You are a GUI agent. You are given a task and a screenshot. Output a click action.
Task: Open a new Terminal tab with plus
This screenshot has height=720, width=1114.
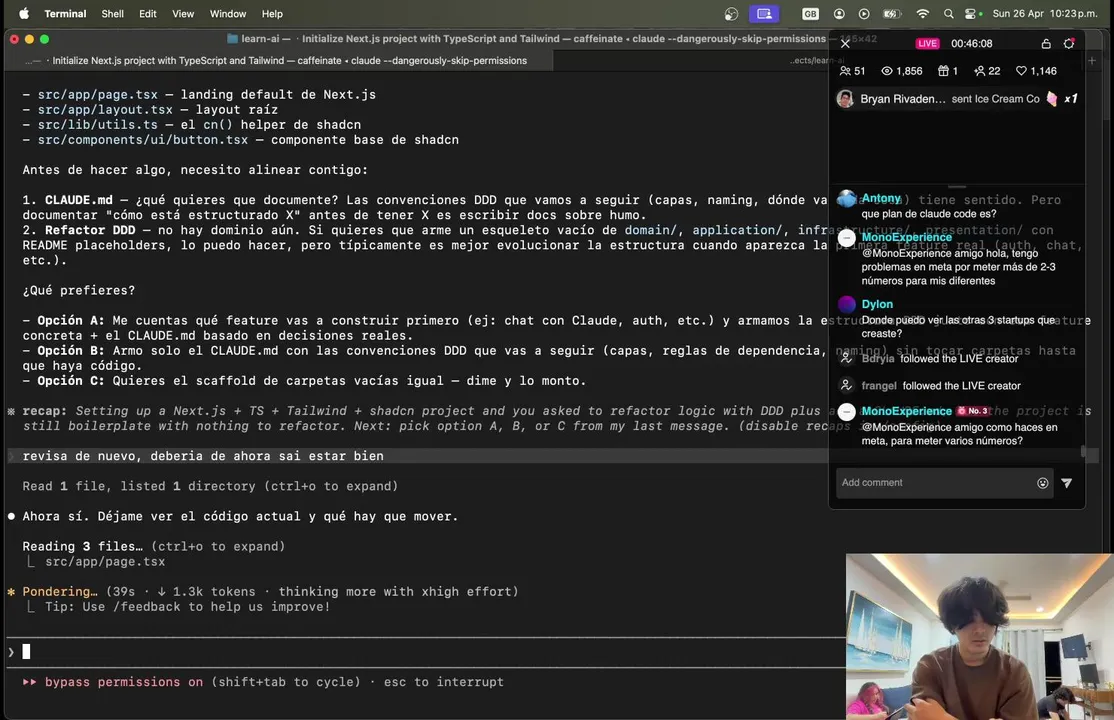point(1092,61)
